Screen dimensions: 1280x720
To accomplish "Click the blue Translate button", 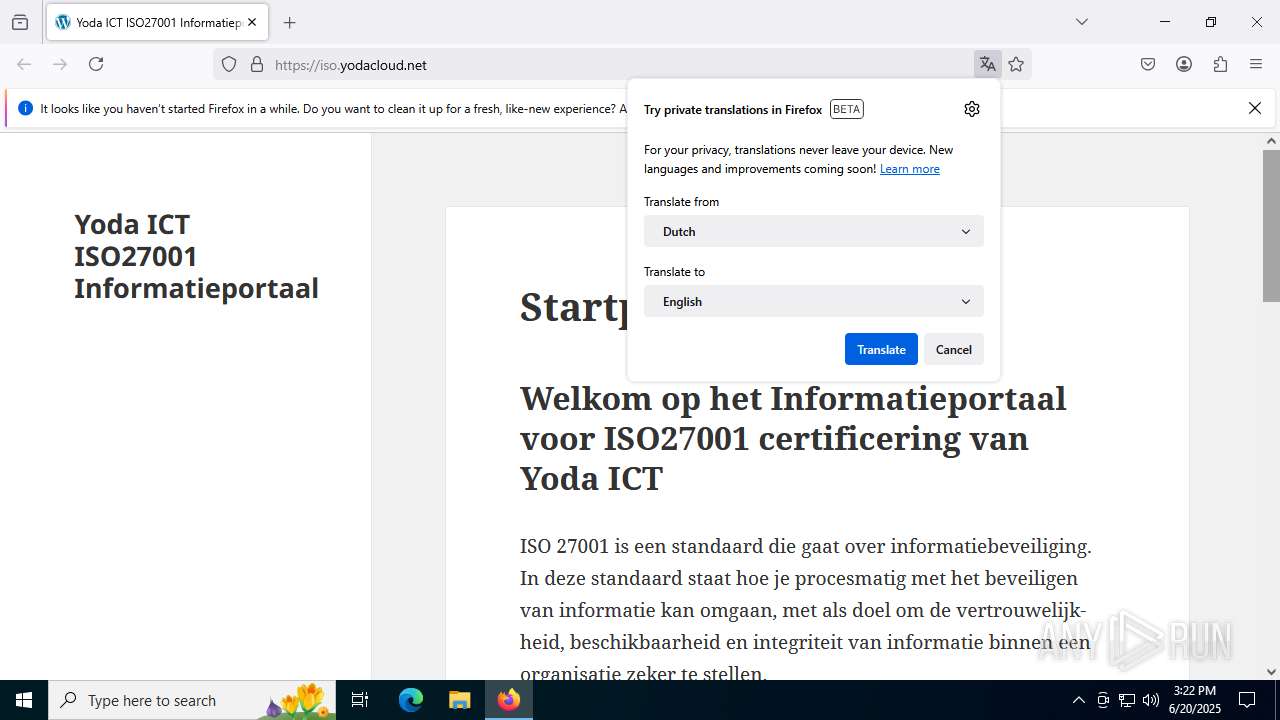I will click(x=881, y=349).
